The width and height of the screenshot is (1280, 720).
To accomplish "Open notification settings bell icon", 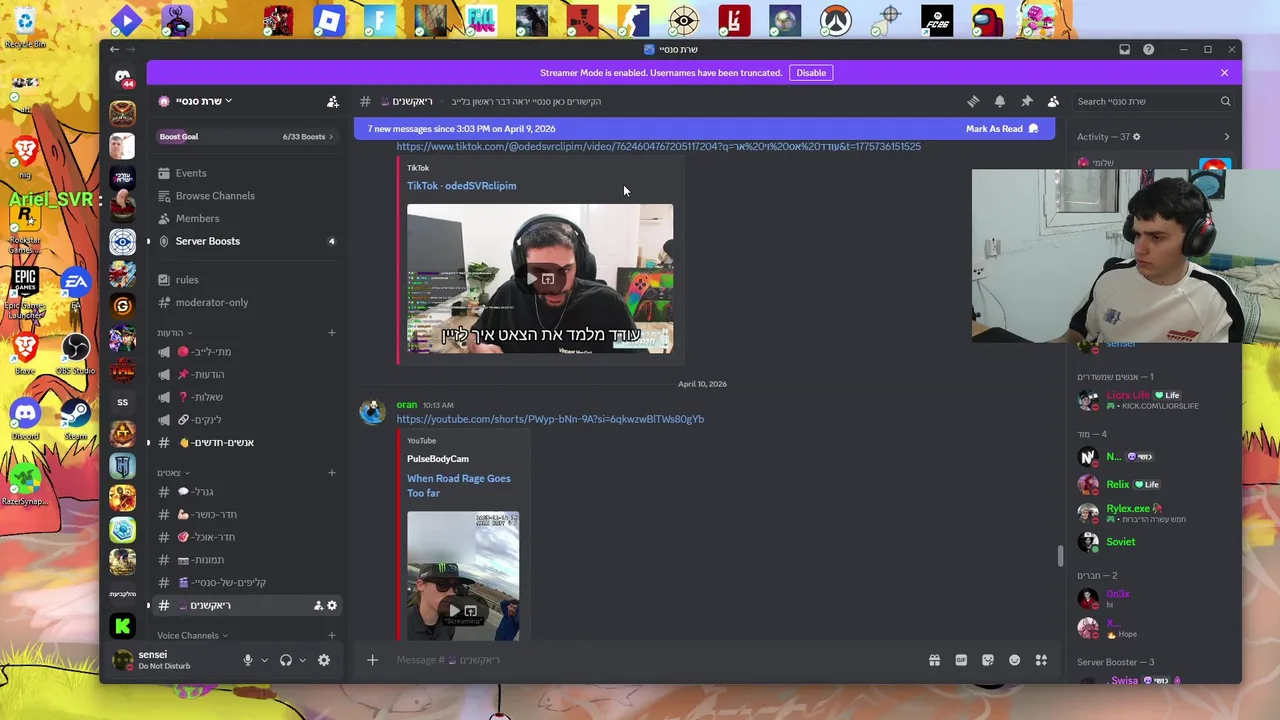I will (x=1000, y=101).
